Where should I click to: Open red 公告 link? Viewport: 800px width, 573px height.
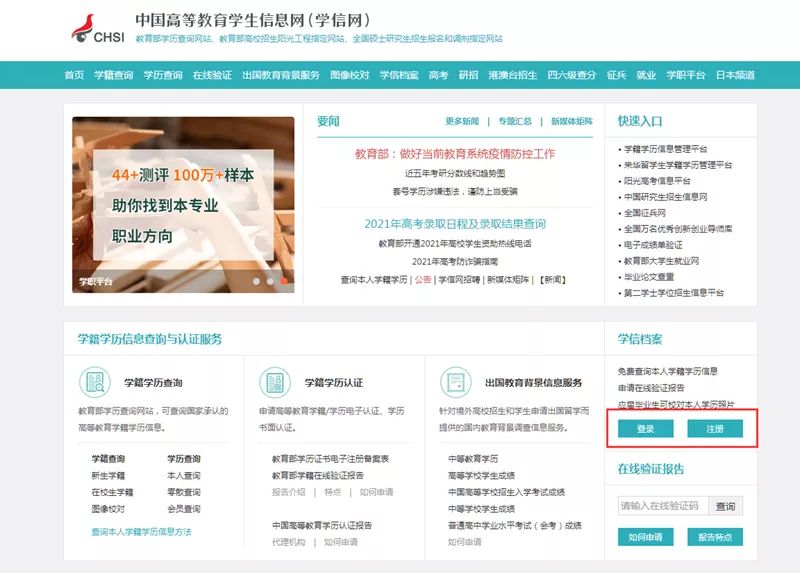423,280
